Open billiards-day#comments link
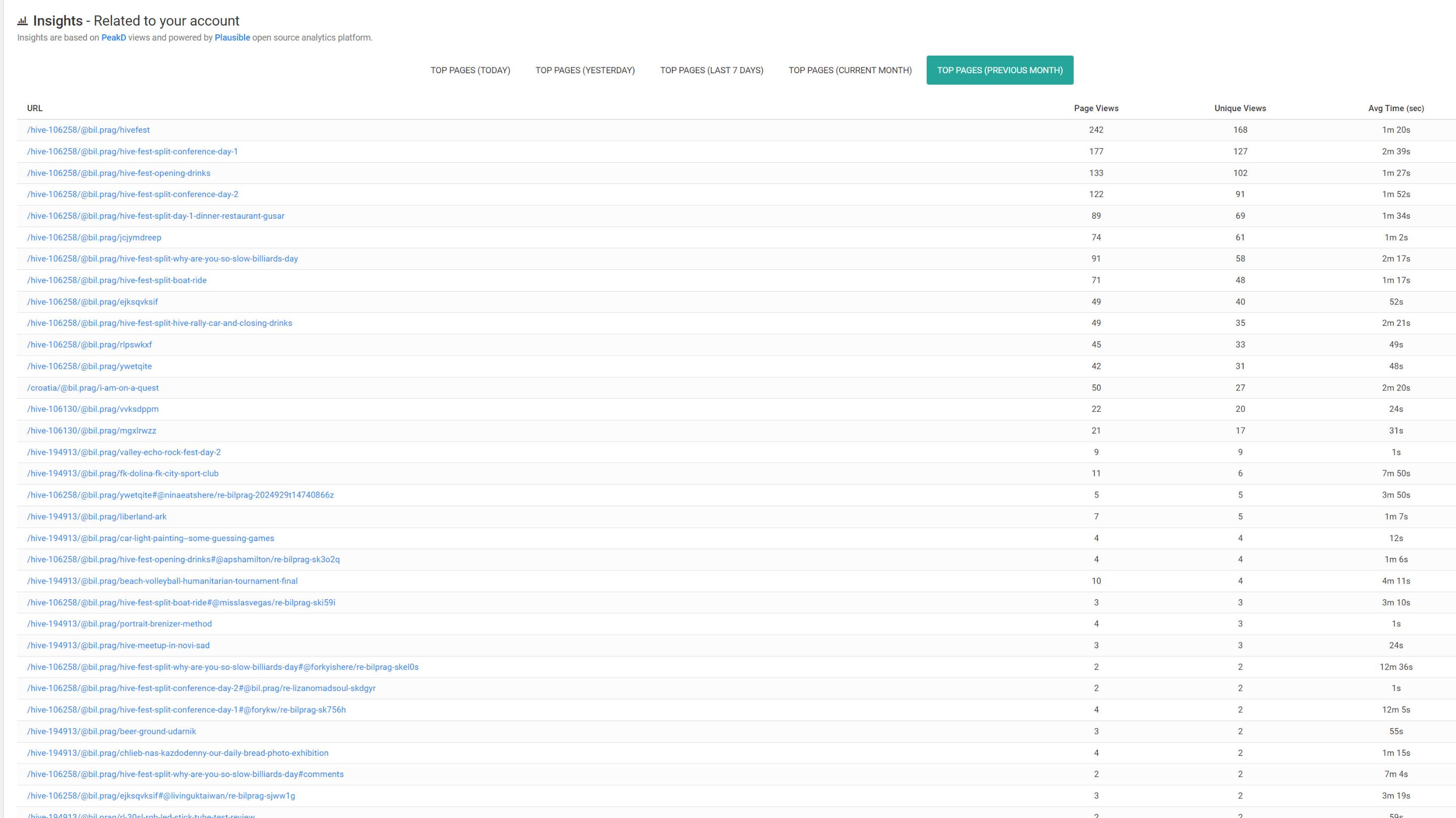 click(x=186, y=774)
